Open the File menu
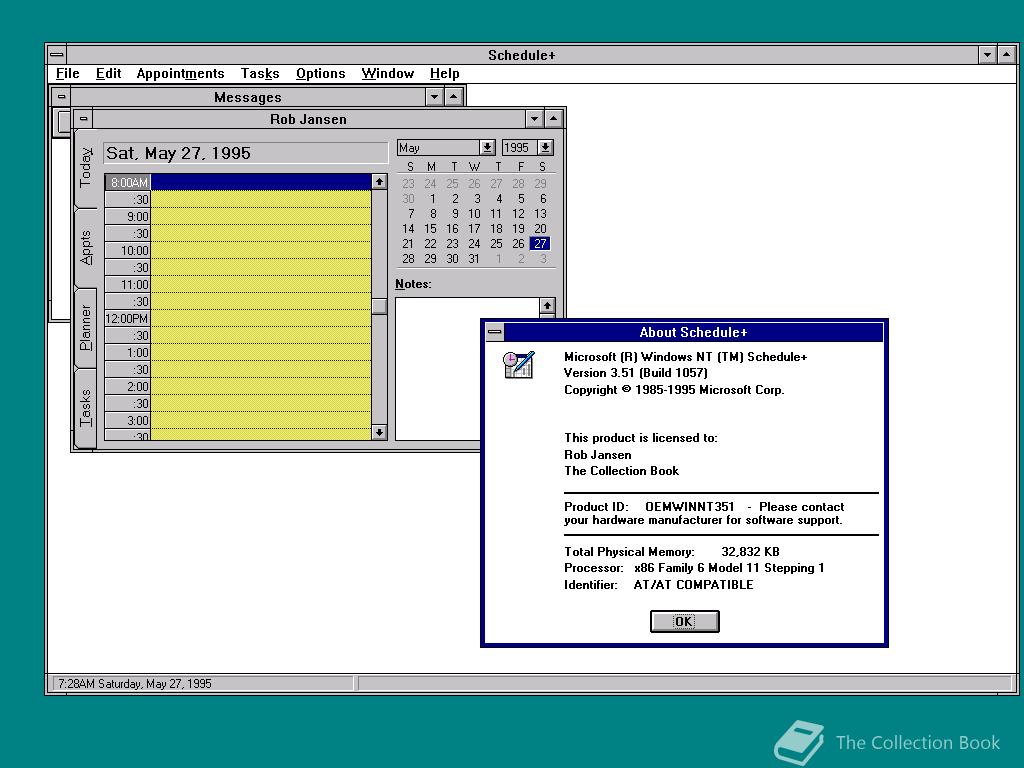The width and height of the screenshot is (1024, 768). point(68,73)
